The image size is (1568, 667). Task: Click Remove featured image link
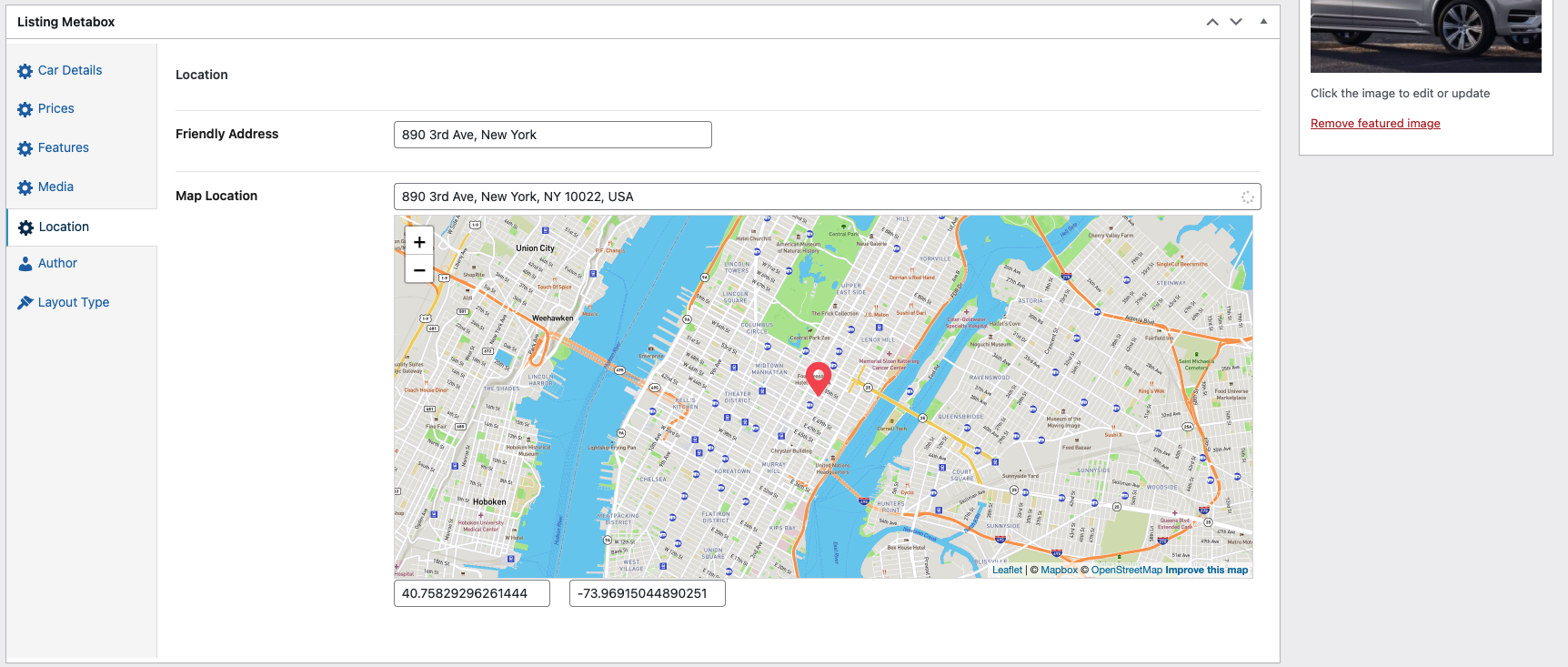pos(1375,124)
